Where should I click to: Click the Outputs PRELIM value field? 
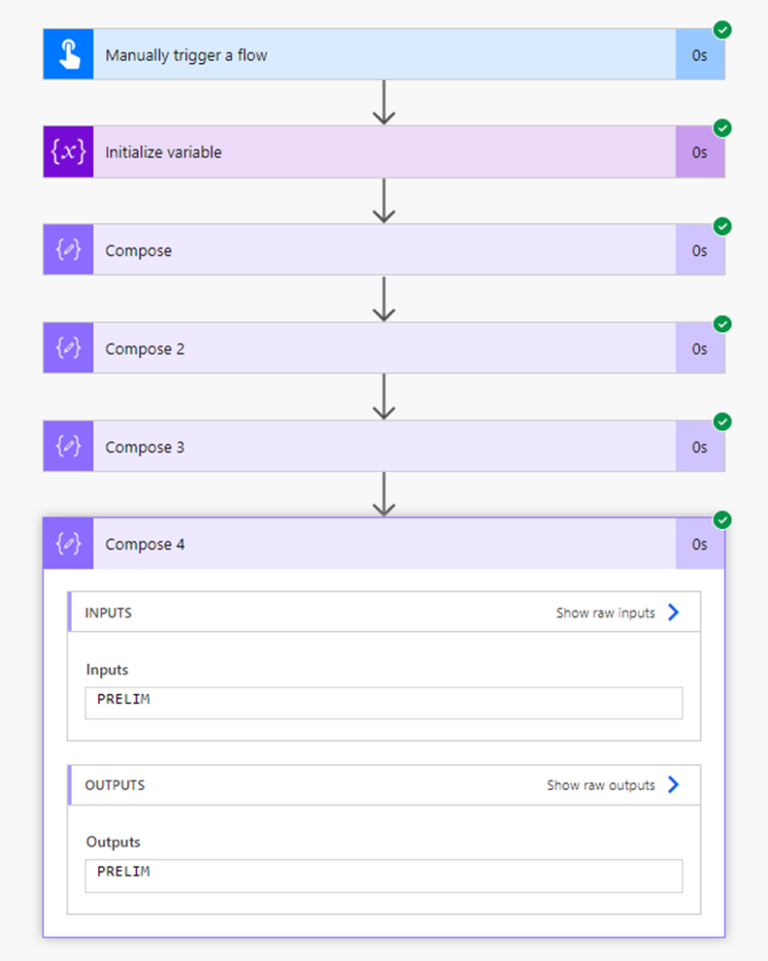(384, 875)
